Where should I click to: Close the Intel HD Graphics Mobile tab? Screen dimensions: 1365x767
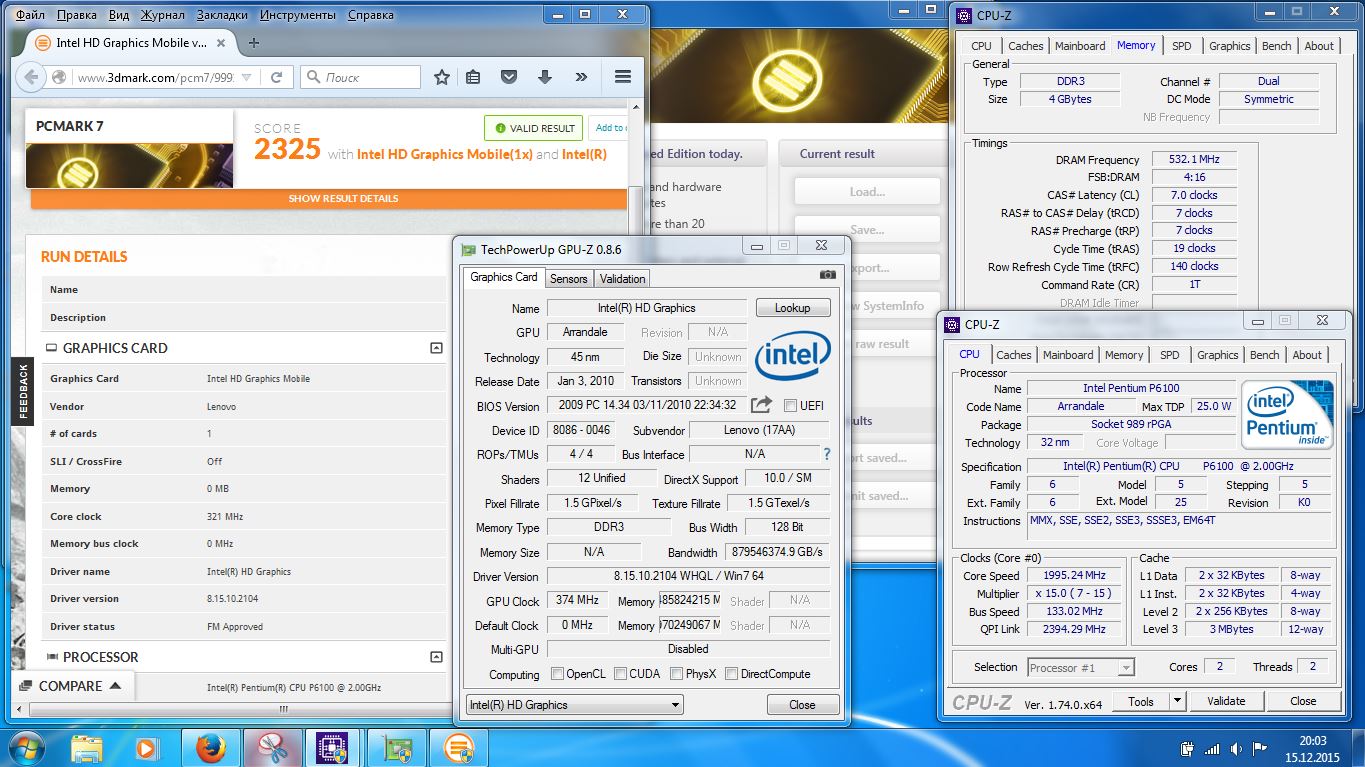click(221, 43)
